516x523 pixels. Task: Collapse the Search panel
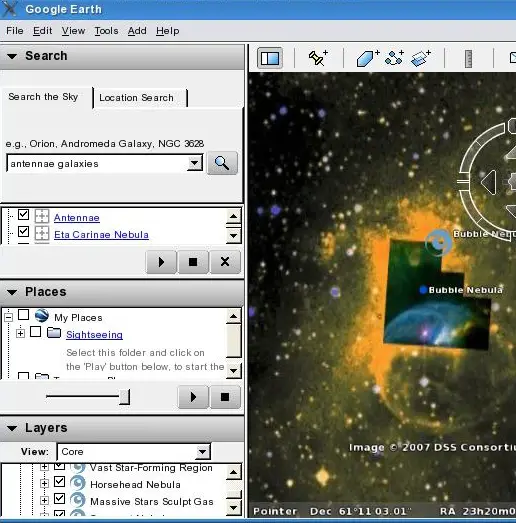pos(12,56)
